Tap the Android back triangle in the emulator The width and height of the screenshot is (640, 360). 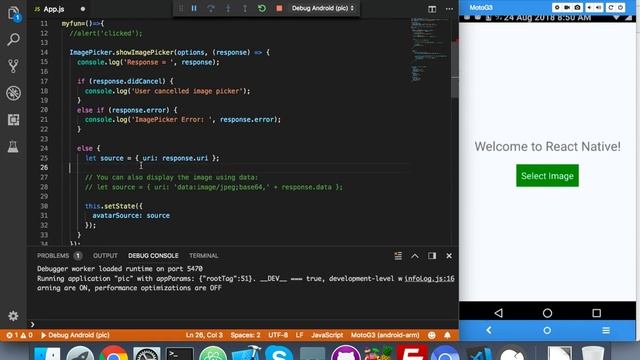coord(498,313)
